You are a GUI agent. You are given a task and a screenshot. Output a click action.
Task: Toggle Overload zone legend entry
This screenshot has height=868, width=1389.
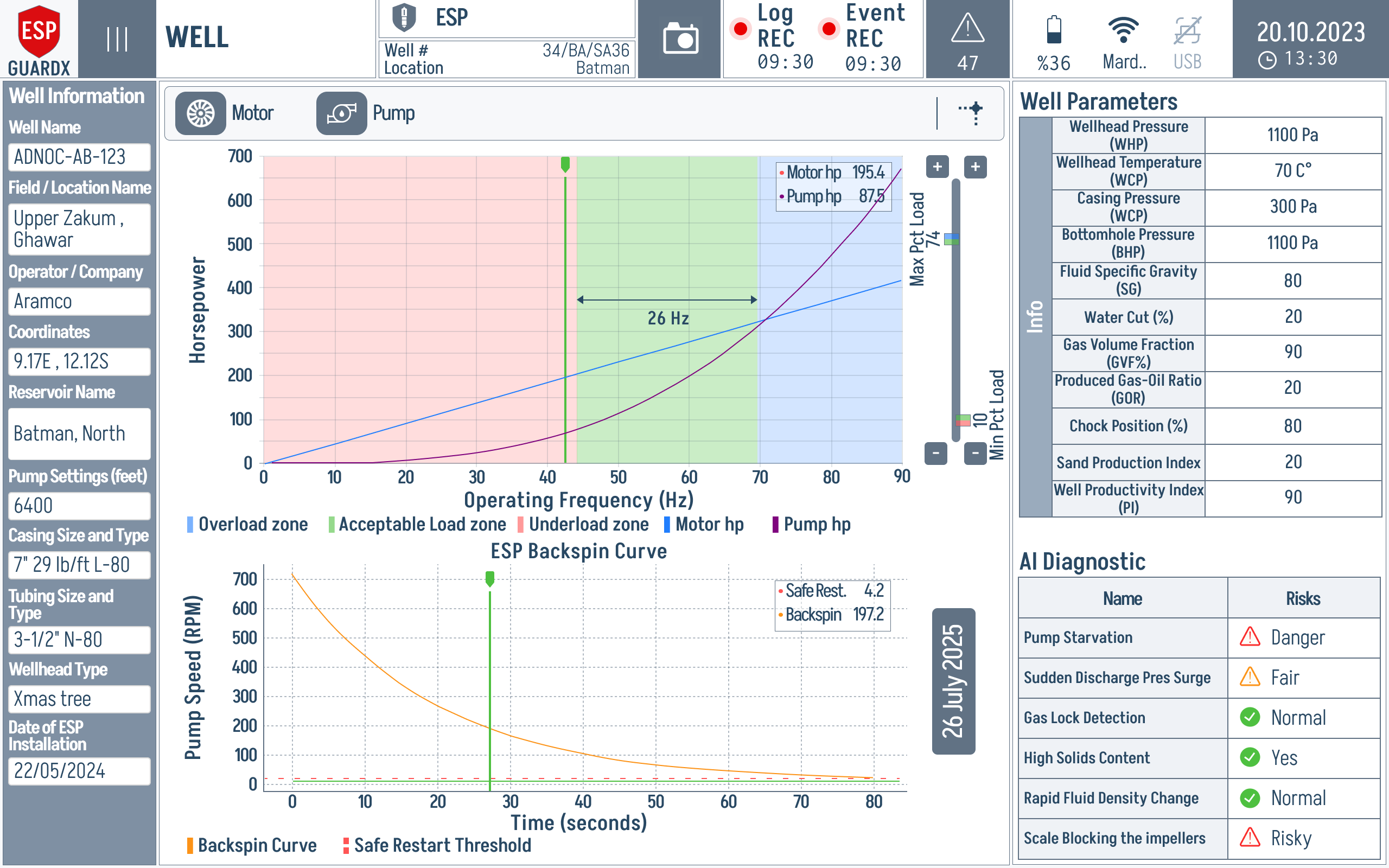247,524
